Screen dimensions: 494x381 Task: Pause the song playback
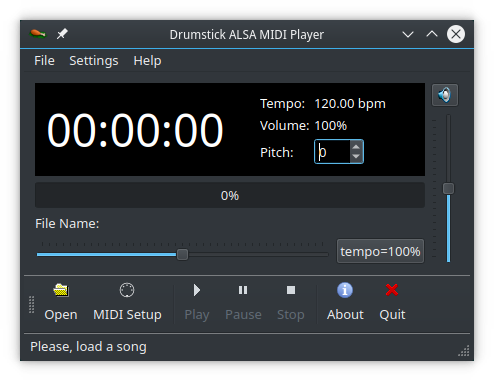click(x=243, y=302)
